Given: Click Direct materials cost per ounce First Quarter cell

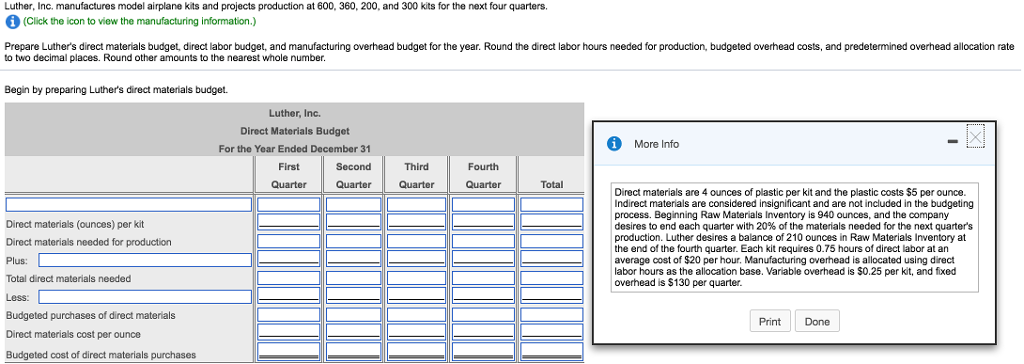Looking at the screenshot, I should pos(289,333).
